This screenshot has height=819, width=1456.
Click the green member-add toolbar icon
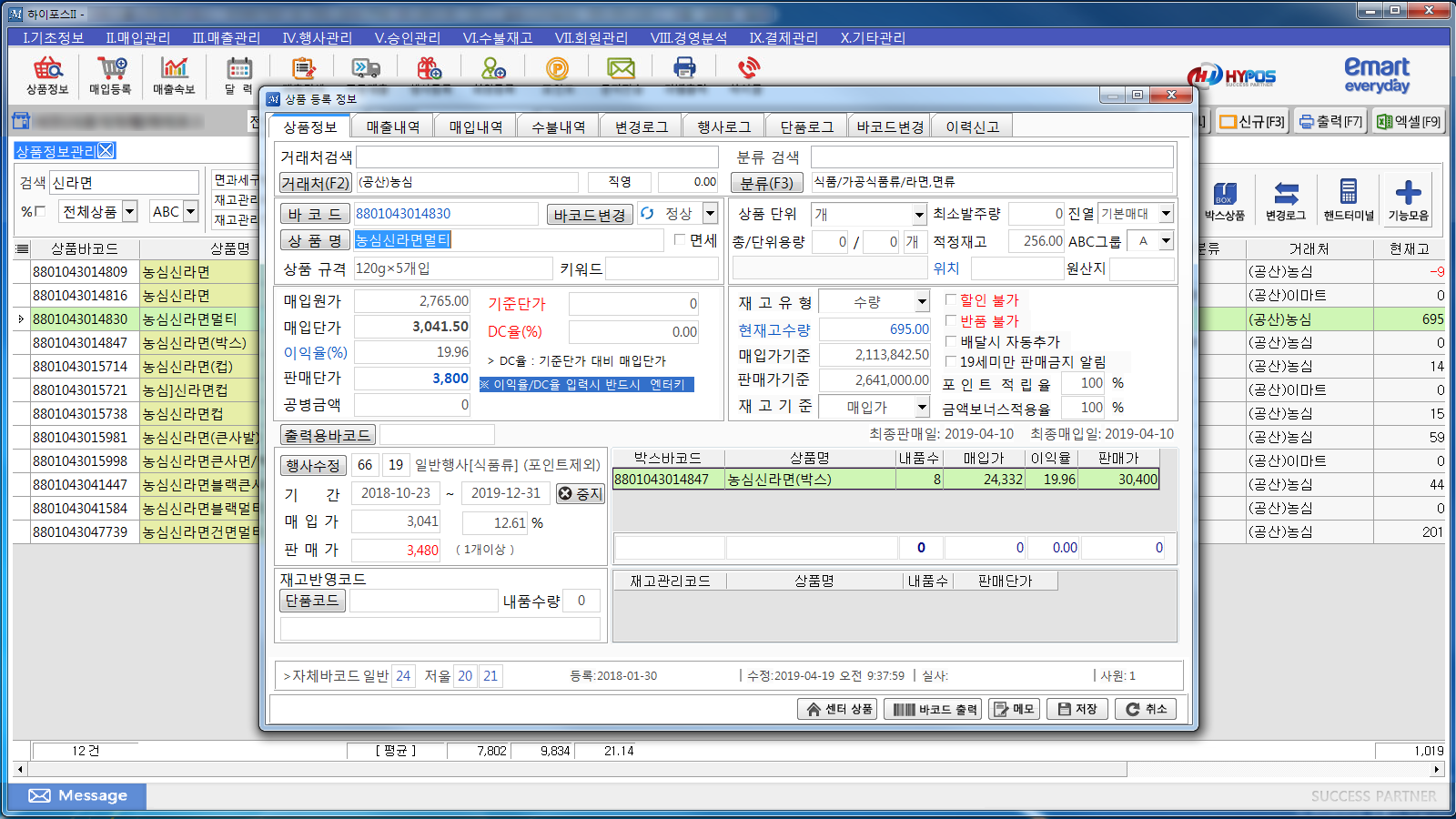click(493, 68)
